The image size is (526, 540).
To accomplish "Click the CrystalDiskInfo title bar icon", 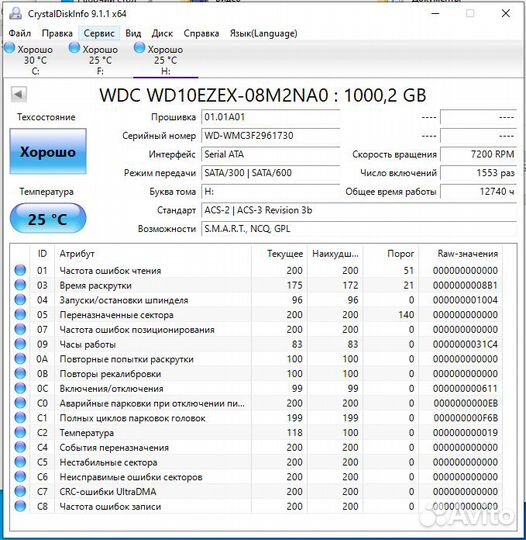I will [15, 13].
